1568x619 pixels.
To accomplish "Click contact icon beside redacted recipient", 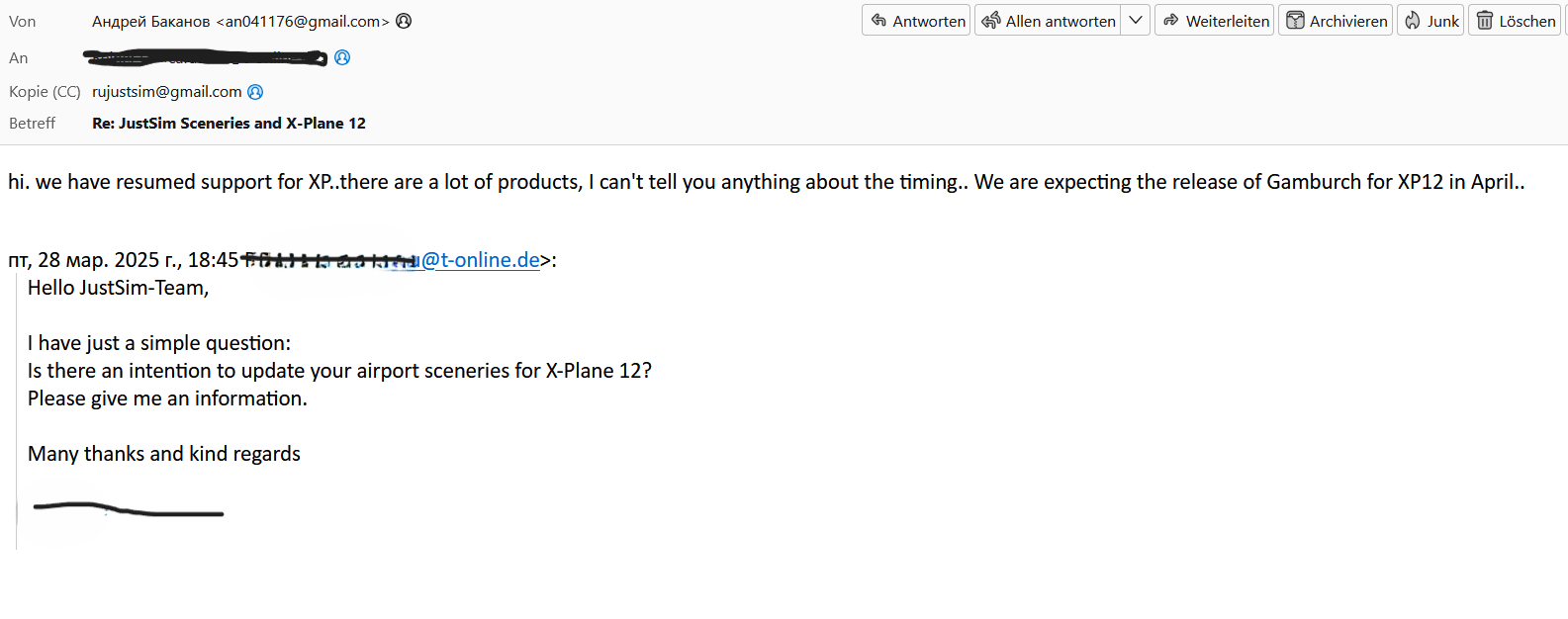I will pyautogui.click(x=342, y=57).
